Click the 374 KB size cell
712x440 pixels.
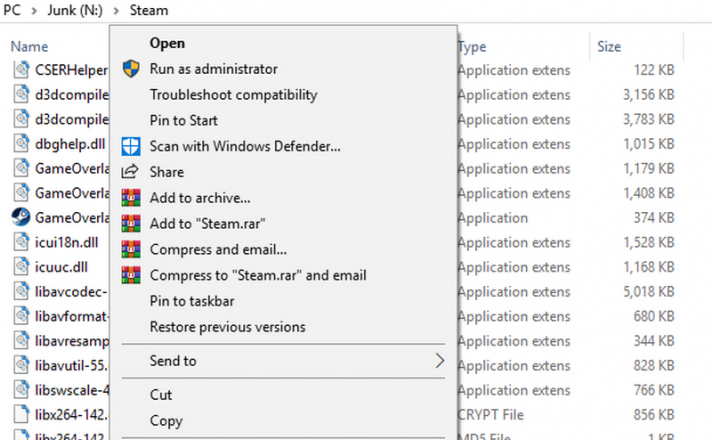(654, 218)
